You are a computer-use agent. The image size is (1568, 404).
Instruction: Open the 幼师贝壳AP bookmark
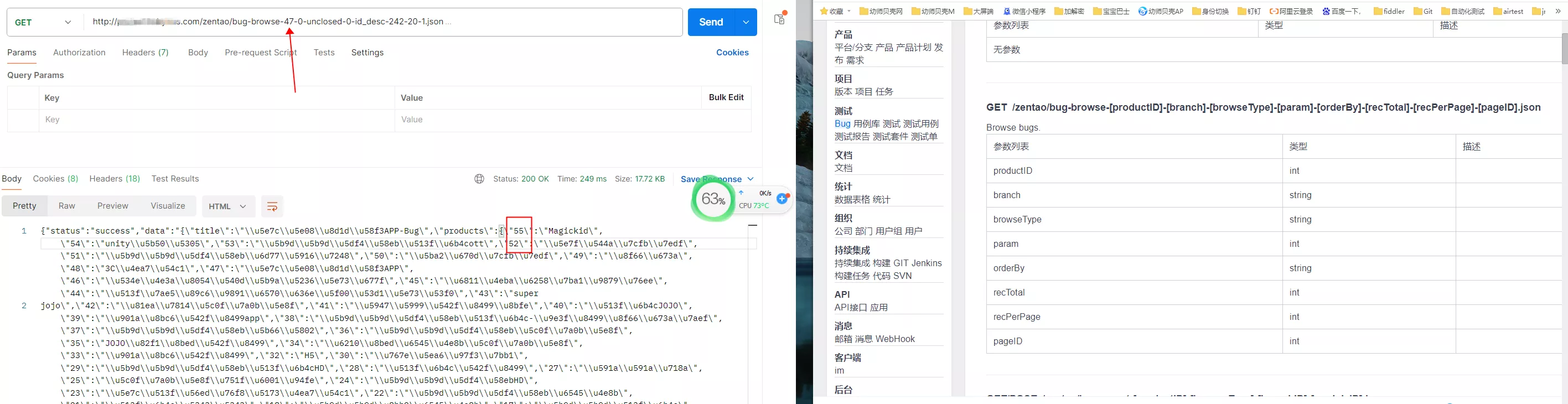point(1161,11)
